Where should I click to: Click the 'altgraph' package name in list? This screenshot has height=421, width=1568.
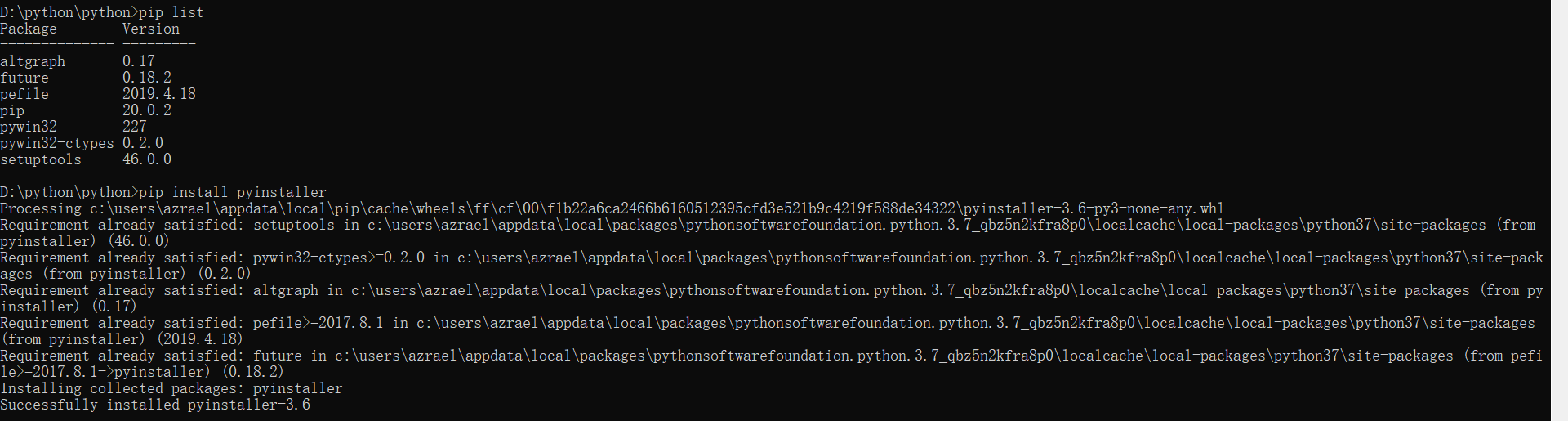(33, 61)
